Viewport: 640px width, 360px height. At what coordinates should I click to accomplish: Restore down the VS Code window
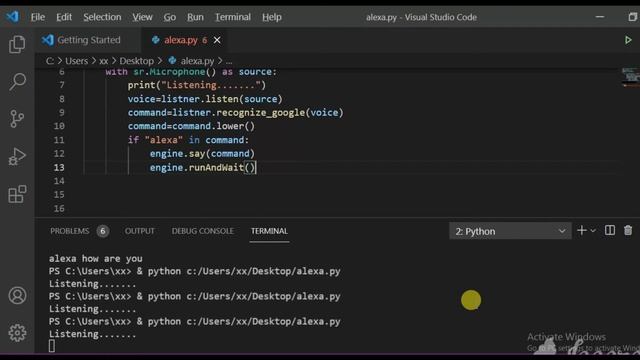click(632, 17)
